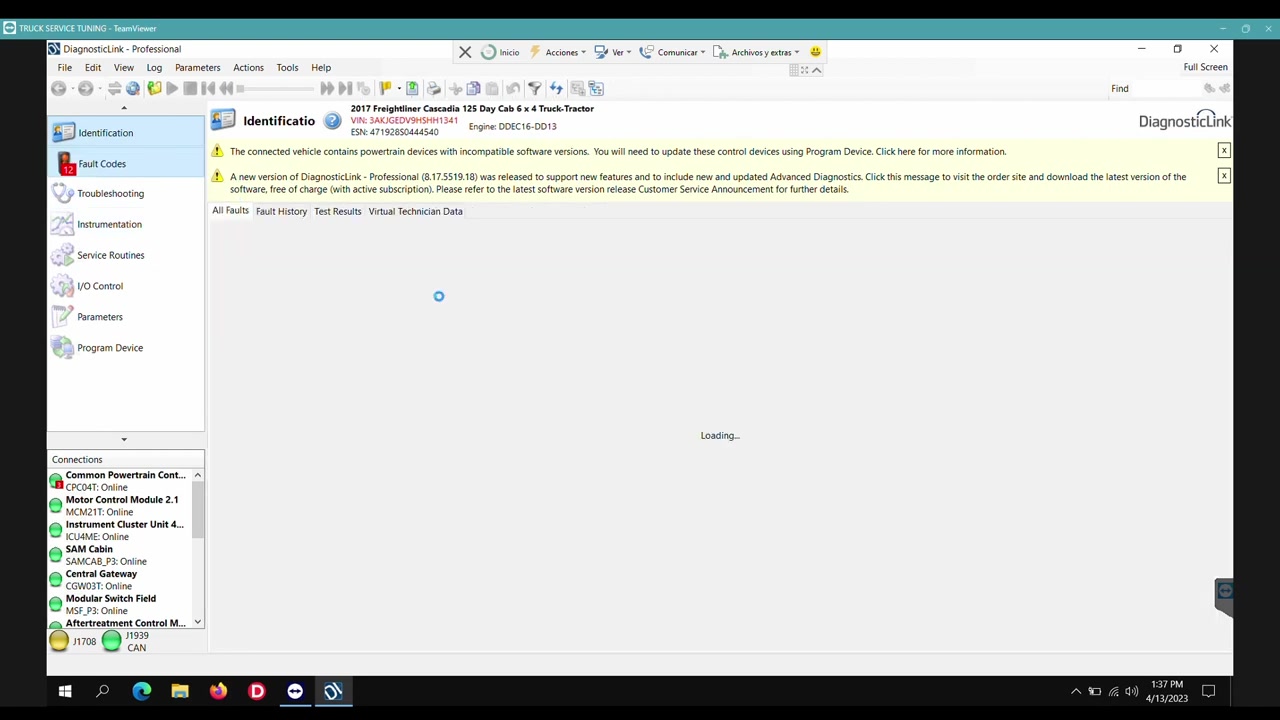The height and width of the screenshot is (720, 1280).
Task: Click the skip-to-end log playback button
Action: pyautogui.click(x=346, y=89)
